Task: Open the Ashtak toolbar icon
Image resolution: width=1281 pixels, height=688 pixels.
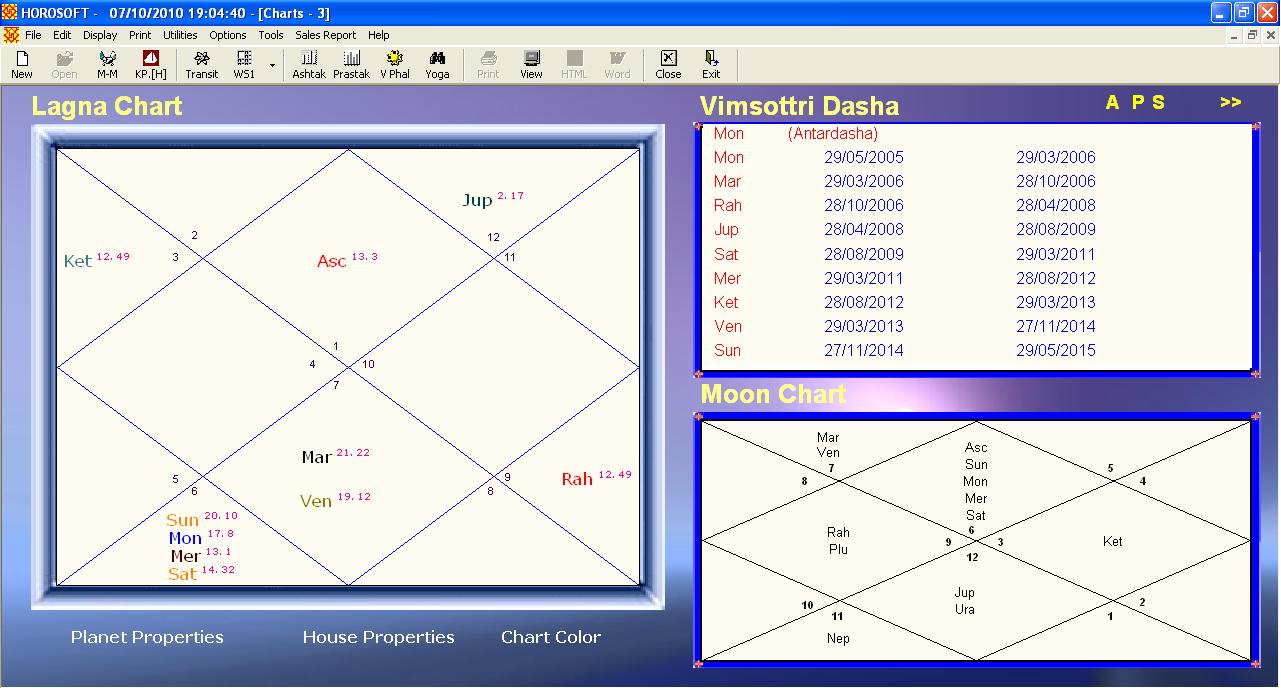Action: [309, 65]
